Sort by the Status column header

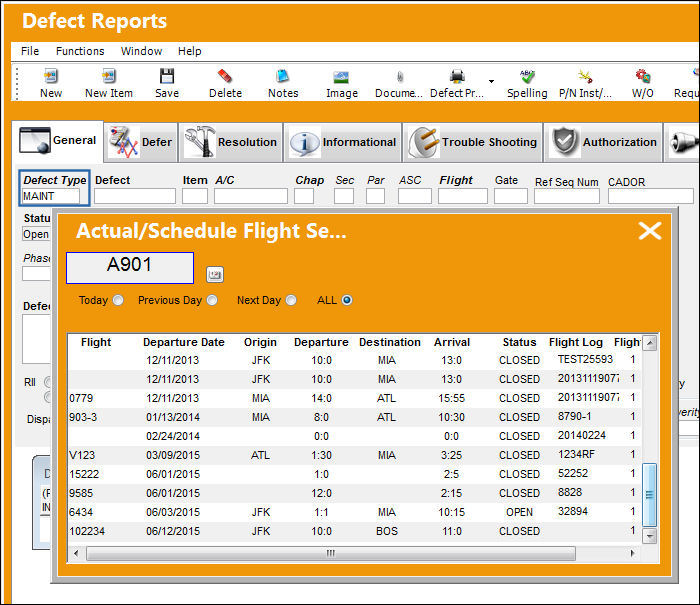pyautogui.click(x=519, y=342)
